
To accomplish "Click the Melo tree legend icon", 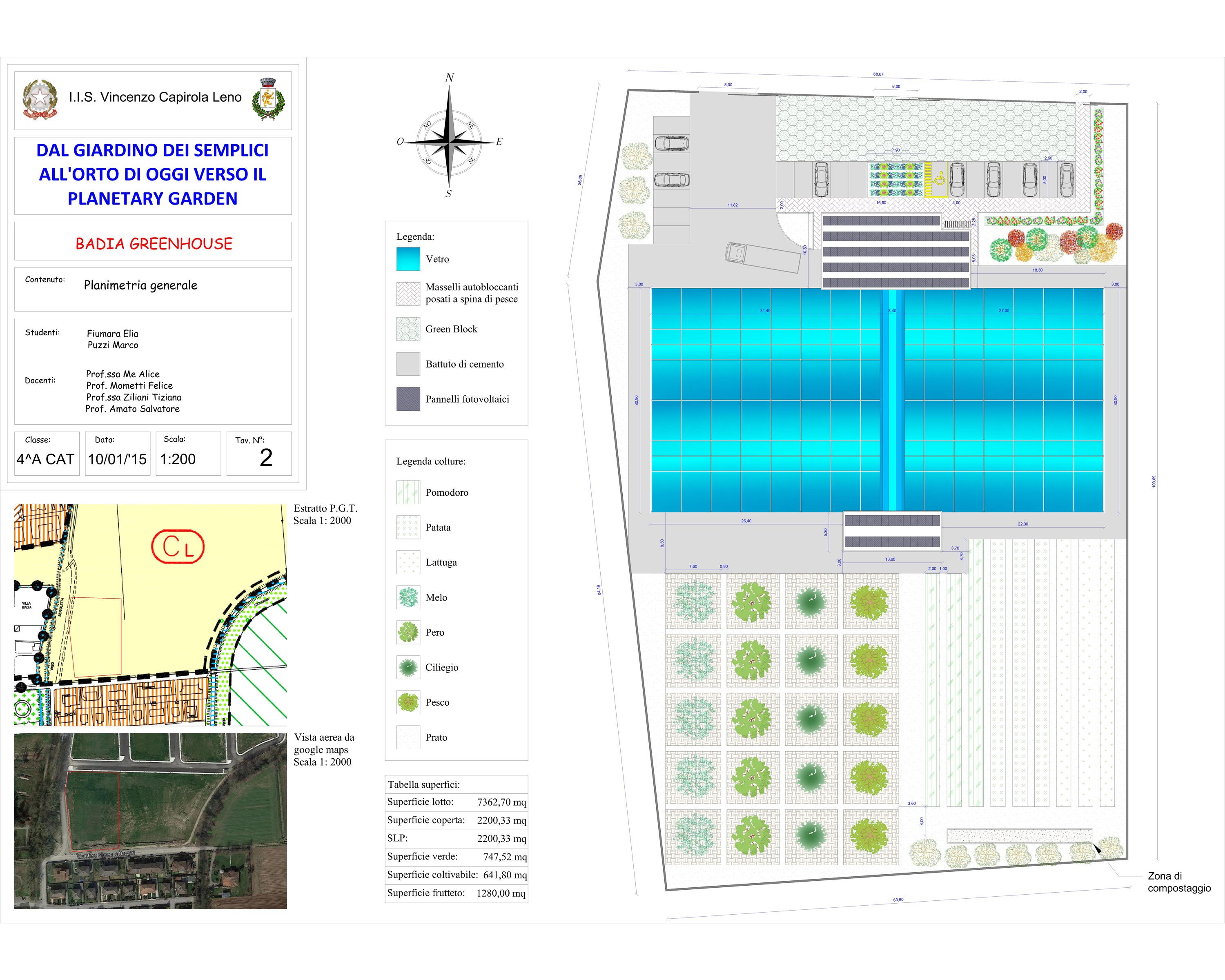I will click(408, 597).
